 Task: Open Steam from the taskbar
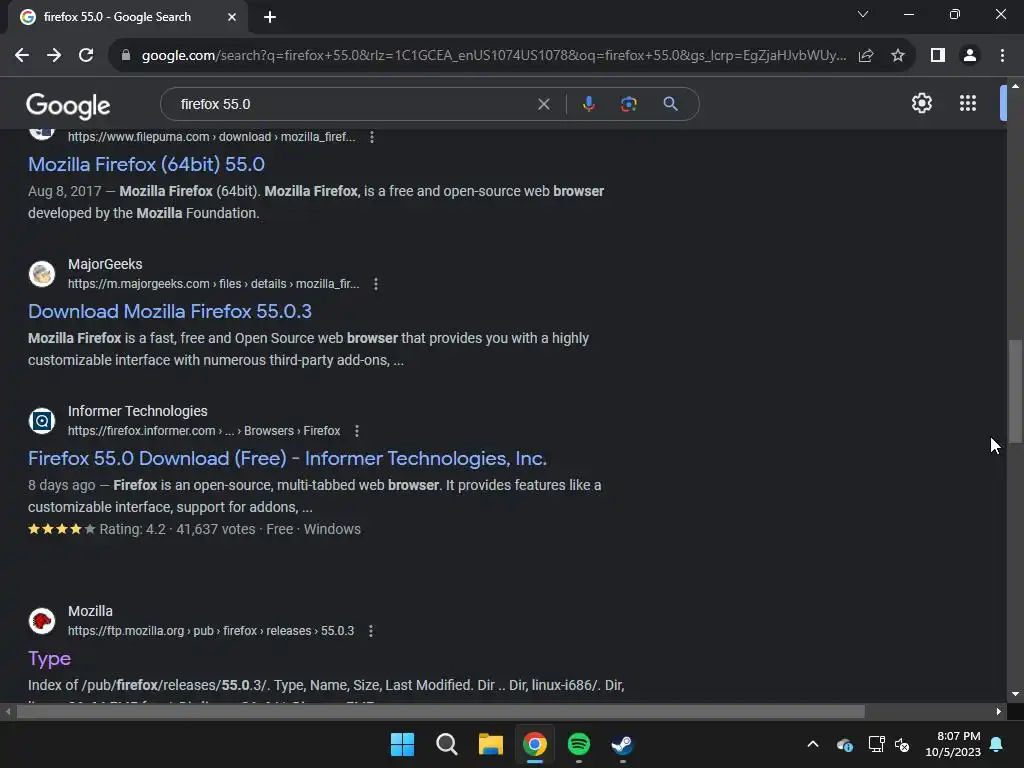point(622,744)
